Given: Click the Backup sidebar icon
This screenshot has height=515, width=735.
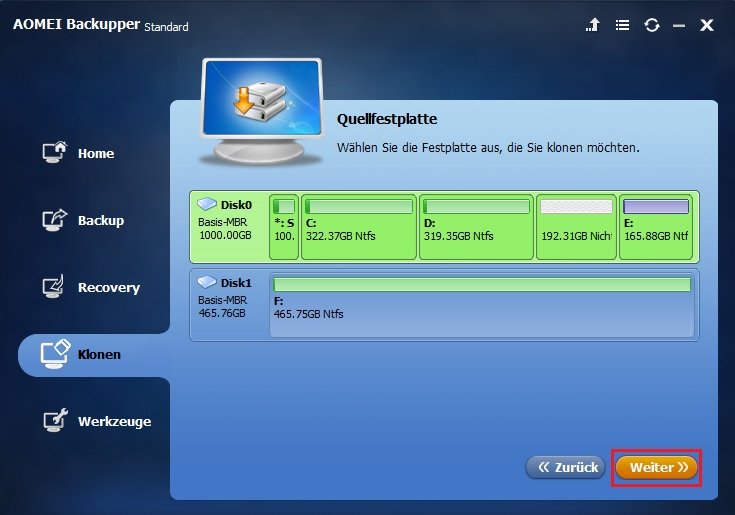Looking at the screenshot, I should click(x=55, y=220).
